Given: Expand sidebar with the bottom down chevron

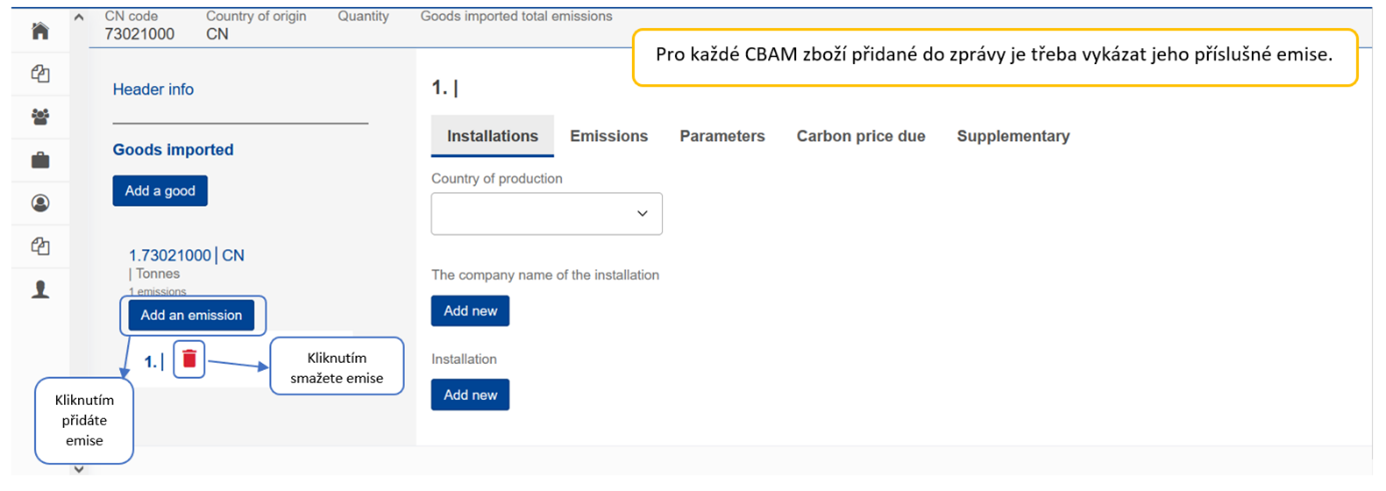Looking at the screenshot, I should [79, 470].
